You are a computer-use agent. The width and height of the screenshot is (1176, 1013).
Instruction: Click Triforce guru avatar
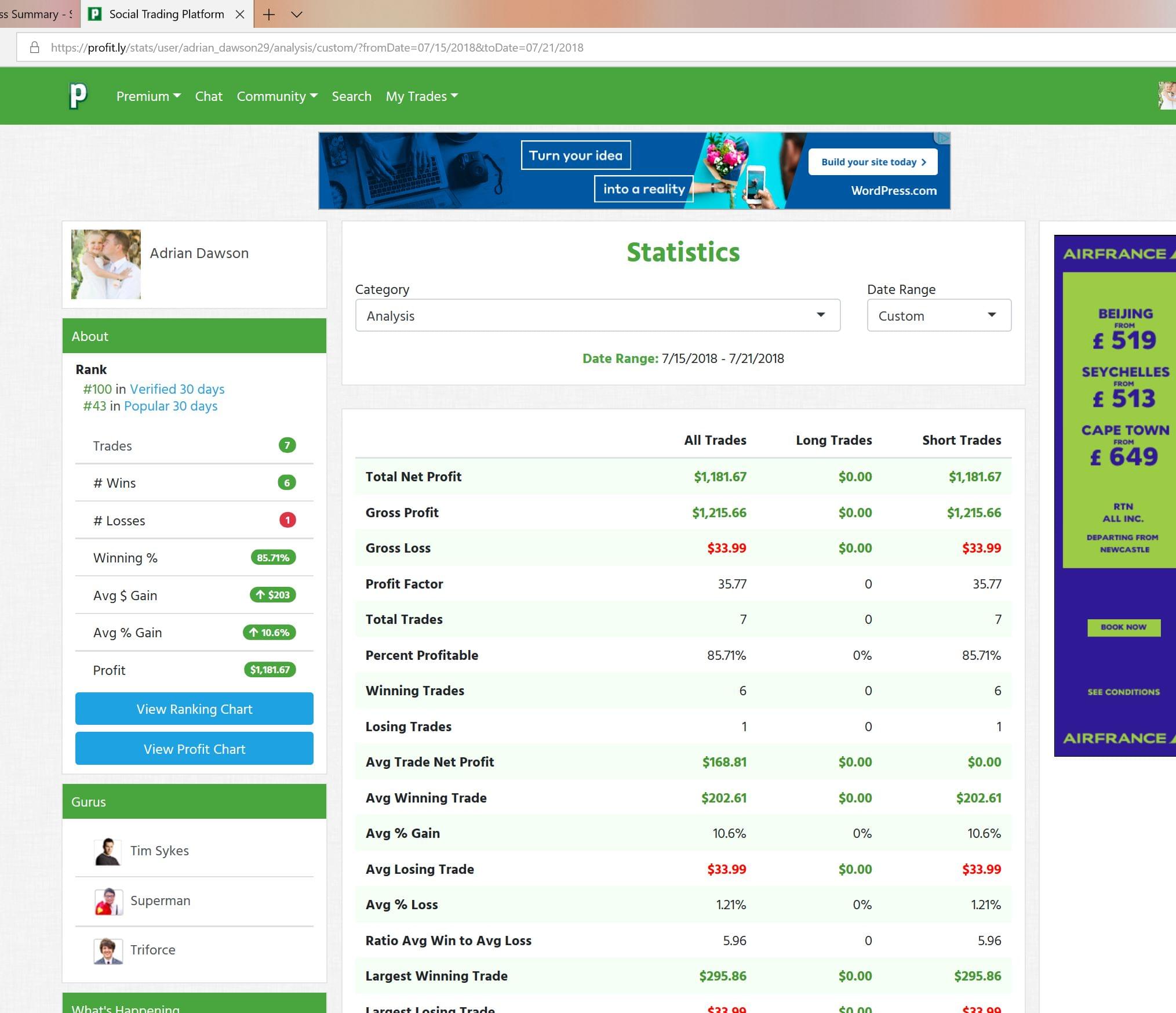[108, 950]
